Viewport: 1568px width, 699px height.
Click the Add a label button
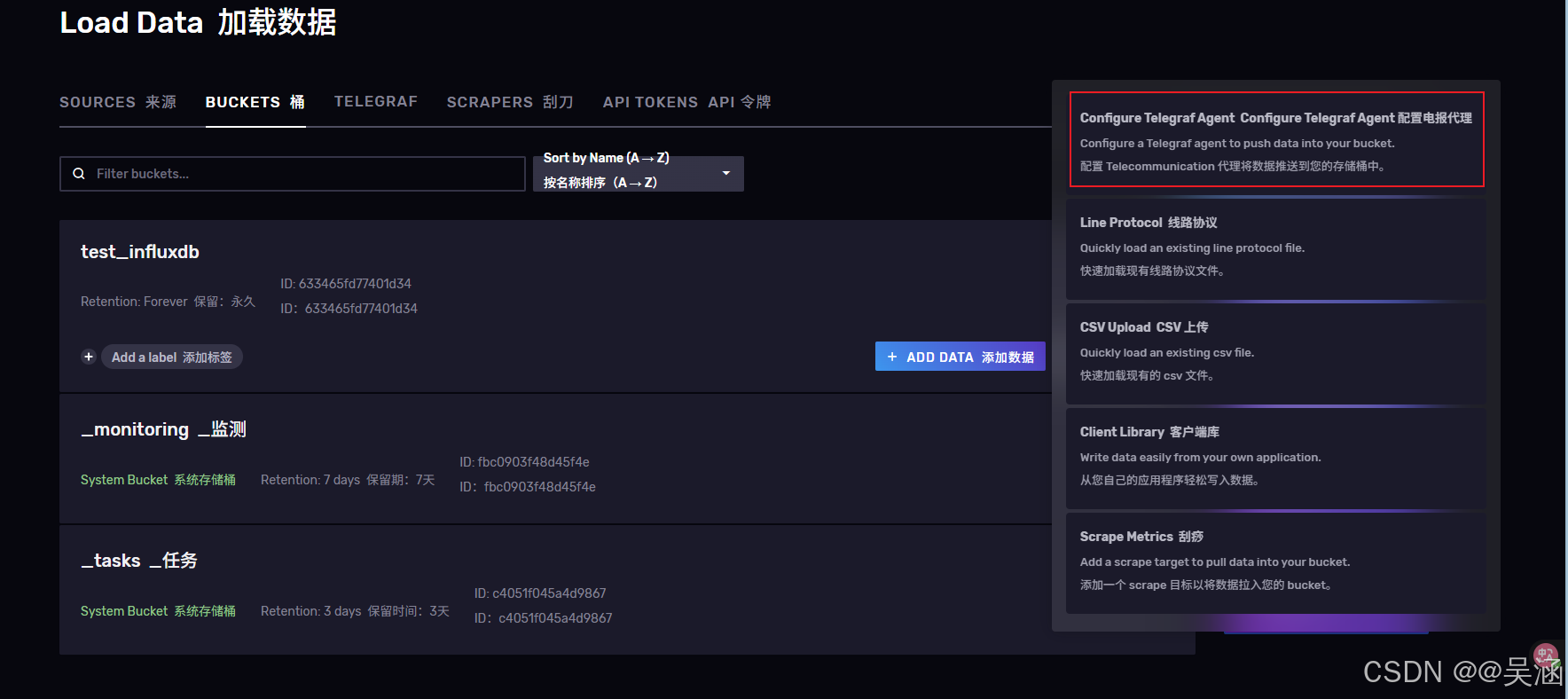pyautogui.click(x=172, y=357)
